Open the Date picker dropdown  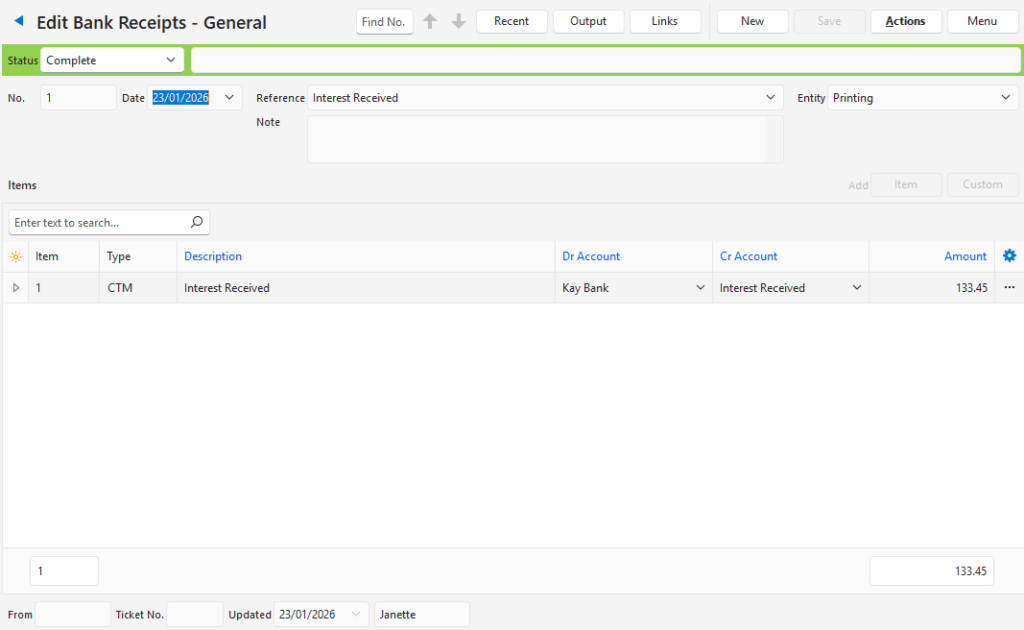(229, 98)
